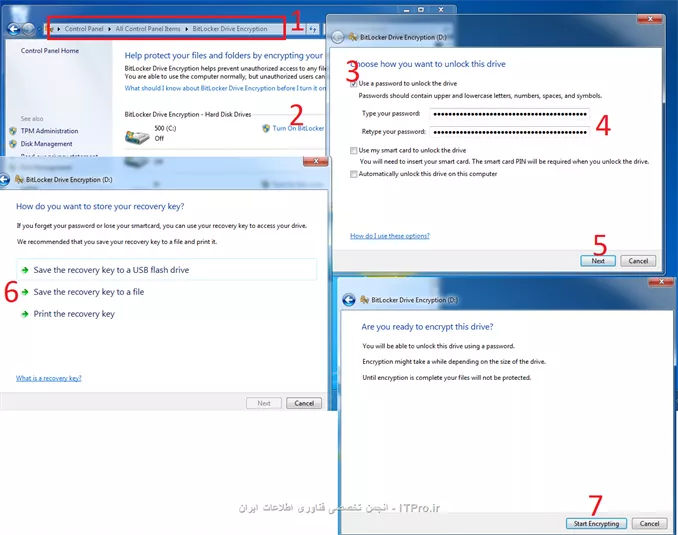The width and height of the screenshot is (678, 535).
Task: Click the Retype your password field
Action: click(509, 132)
